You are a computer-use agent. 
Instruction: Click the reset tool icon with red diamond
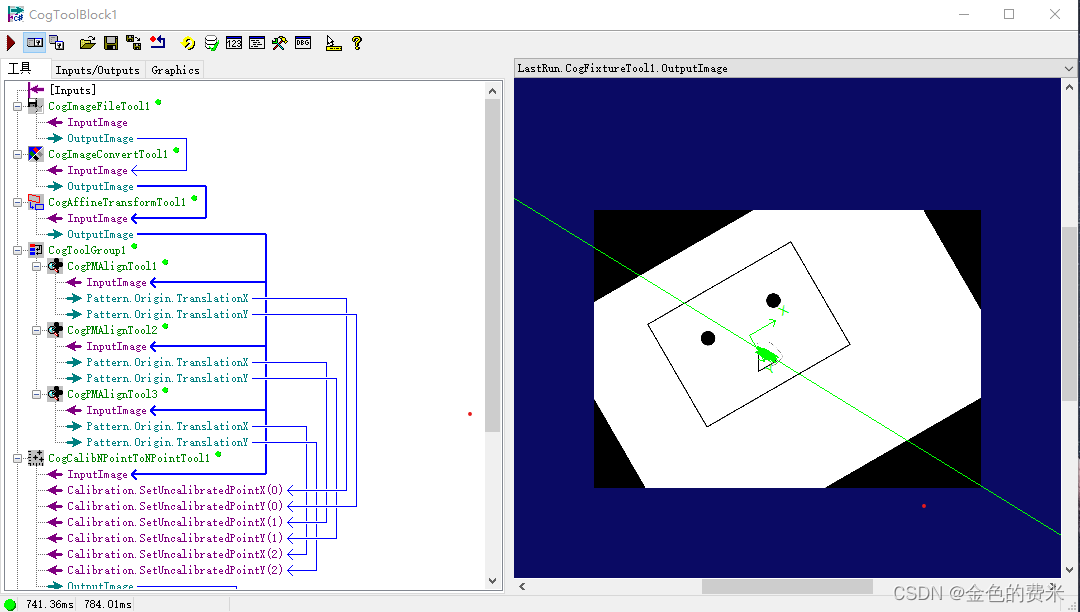[158, 43]
